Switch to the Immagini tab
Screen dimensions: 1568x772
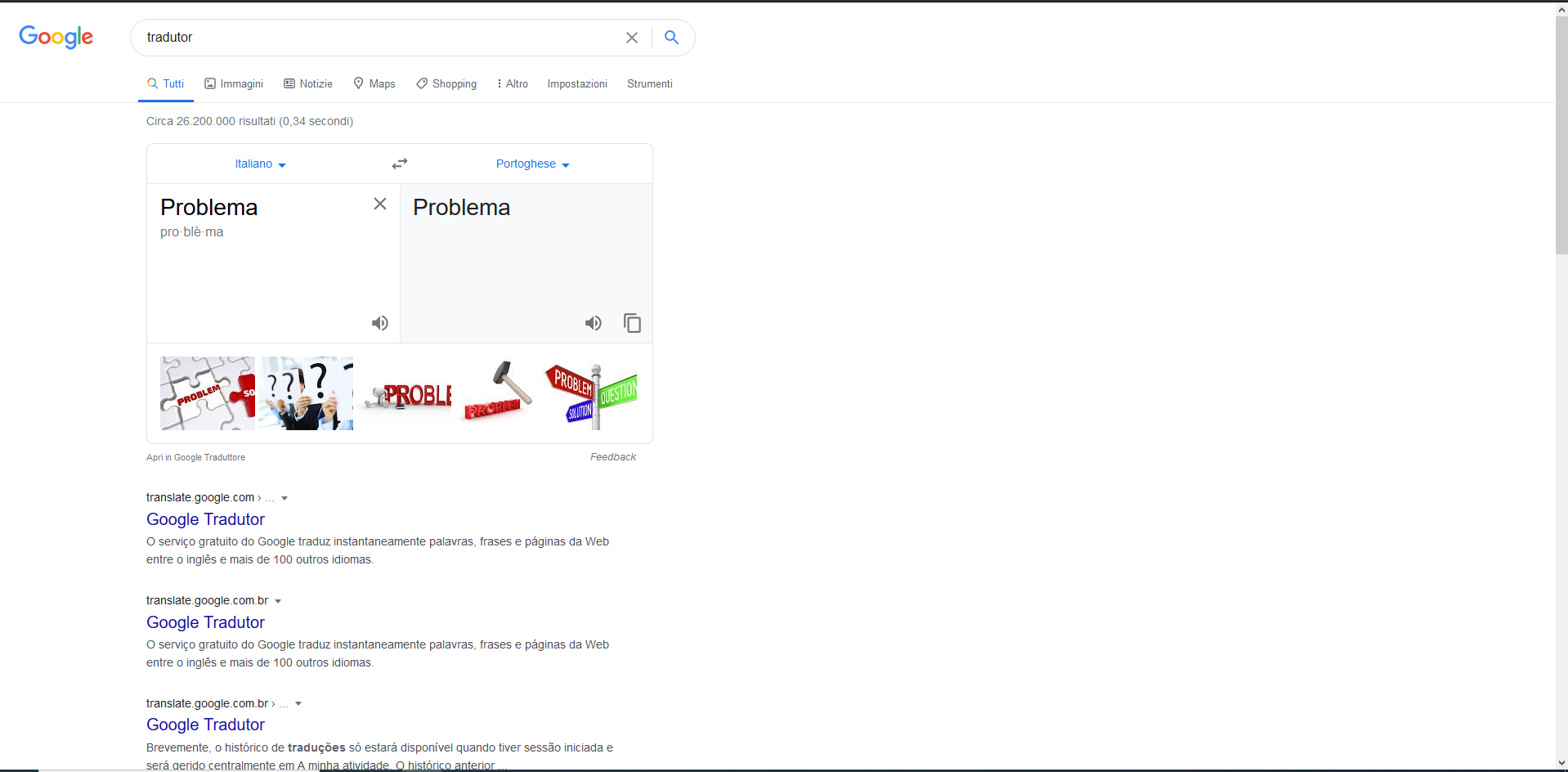click(x=234, y=83)
